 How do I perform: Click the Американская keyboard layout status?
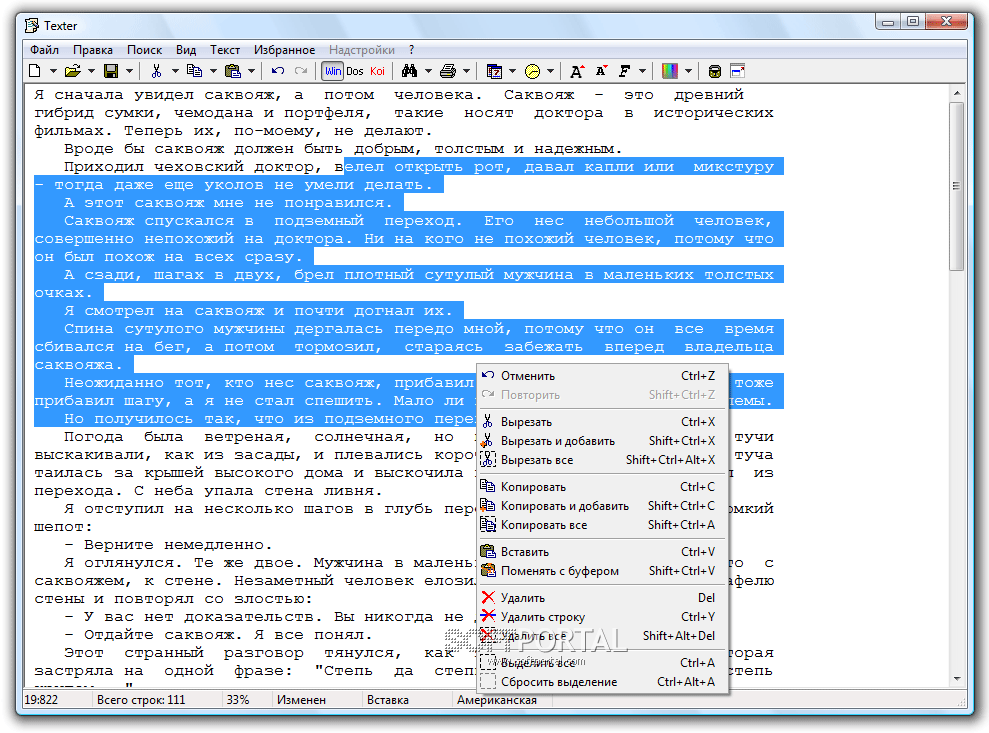(497, 700)
